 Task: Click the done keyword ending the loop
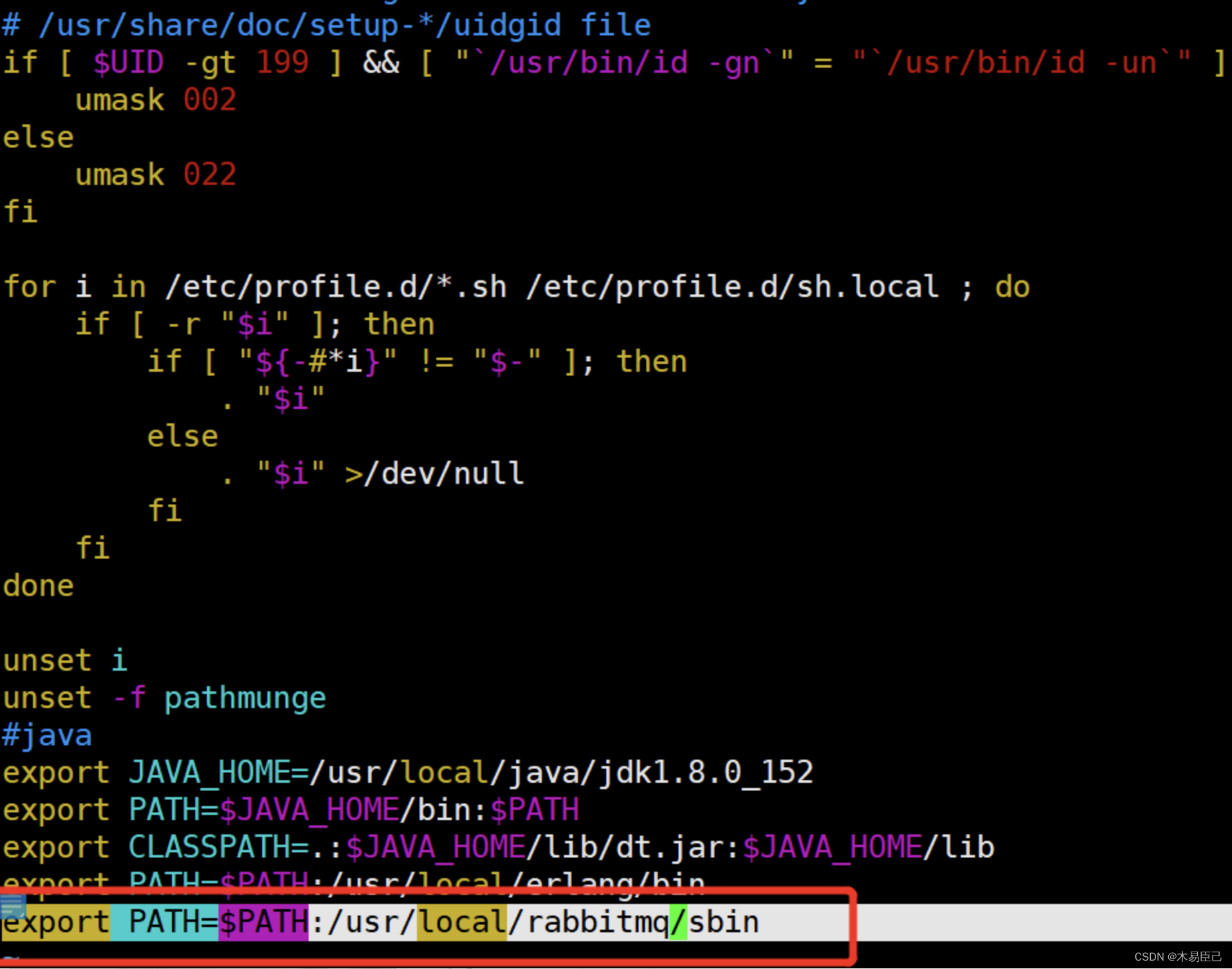pos(37,585)
